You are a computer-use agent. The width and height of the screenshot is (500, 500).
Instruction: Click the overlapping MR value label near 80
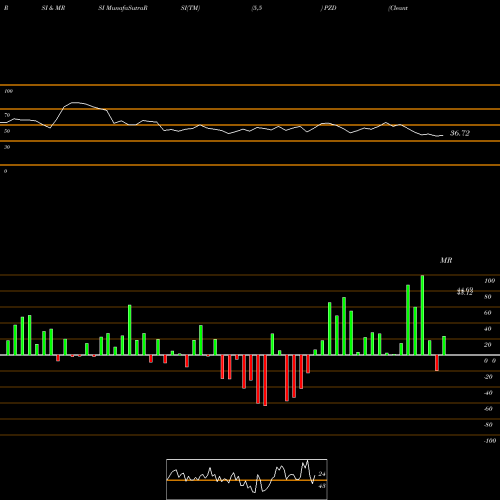(465, 292)
